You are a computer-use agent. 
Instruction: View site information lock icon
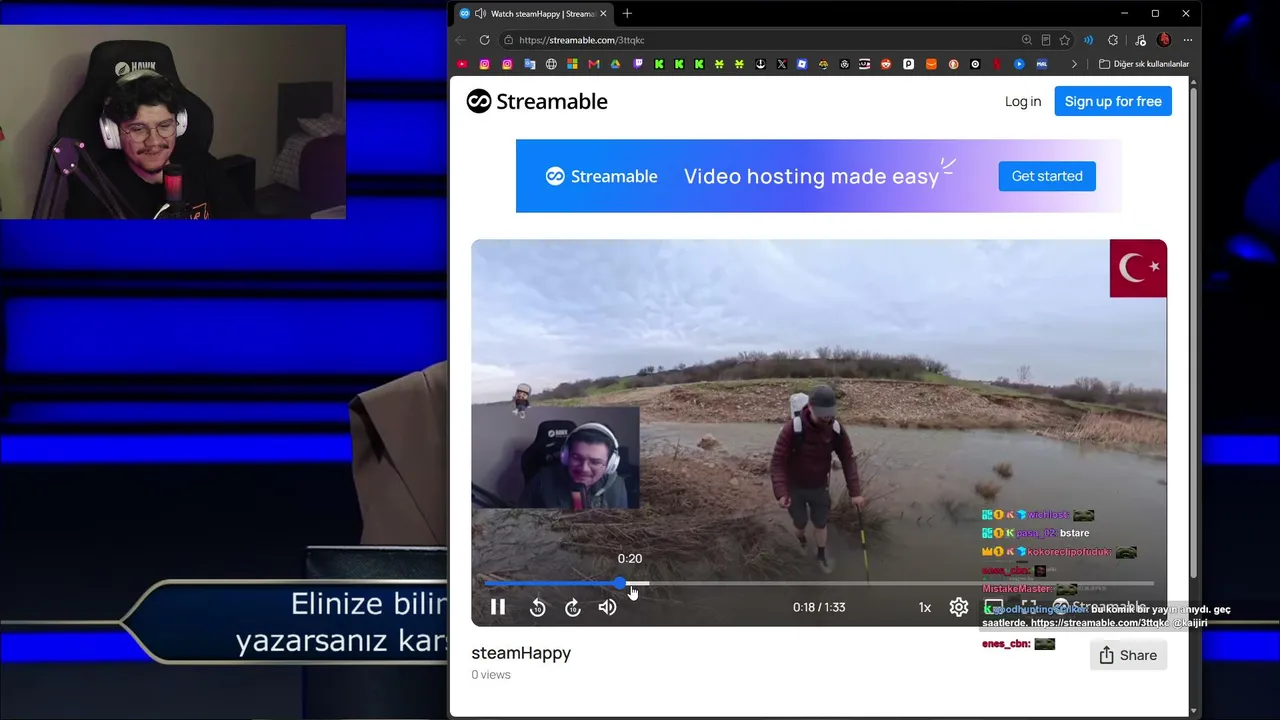click(x=508, y=40)
